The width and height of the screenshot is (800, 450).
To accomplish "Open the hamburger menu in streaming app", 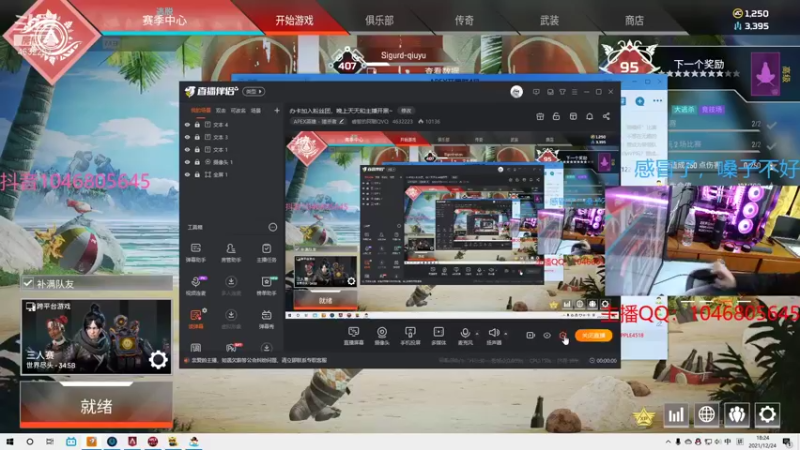I will 574,92.
